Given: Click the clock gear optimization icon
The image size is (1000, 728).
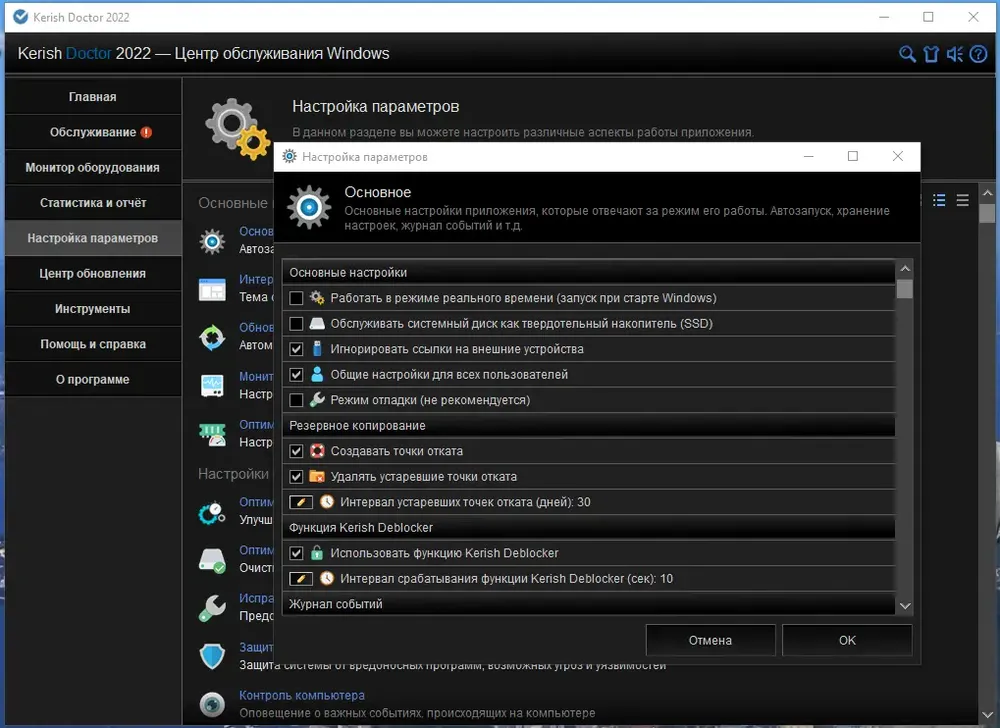Looking at the screenshot, I should (212, 513).
